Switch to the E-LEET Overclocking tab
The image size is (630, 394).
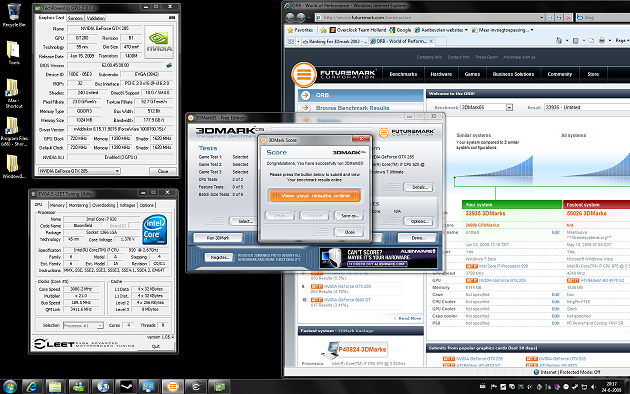(x=104, y=205)
